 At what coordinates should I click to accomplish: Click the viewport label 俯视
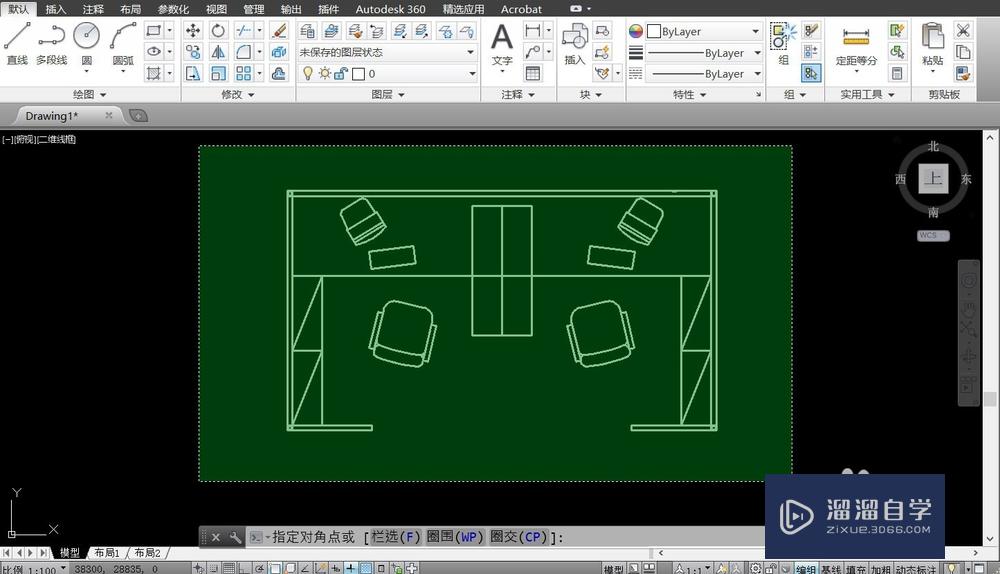25,139
